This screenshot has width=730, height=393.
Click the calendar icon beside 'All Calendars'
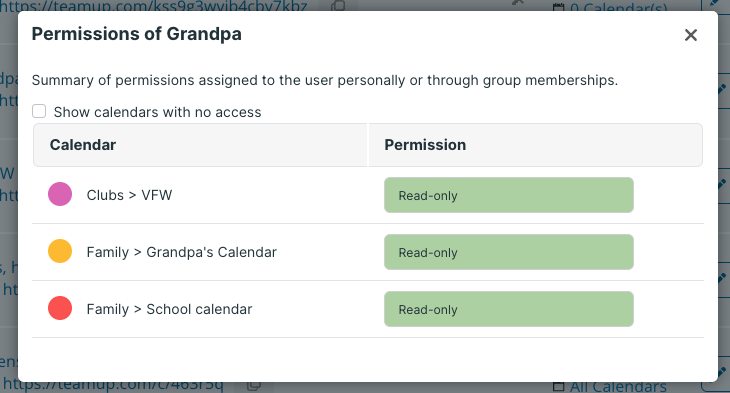click(x=558, y=386)
